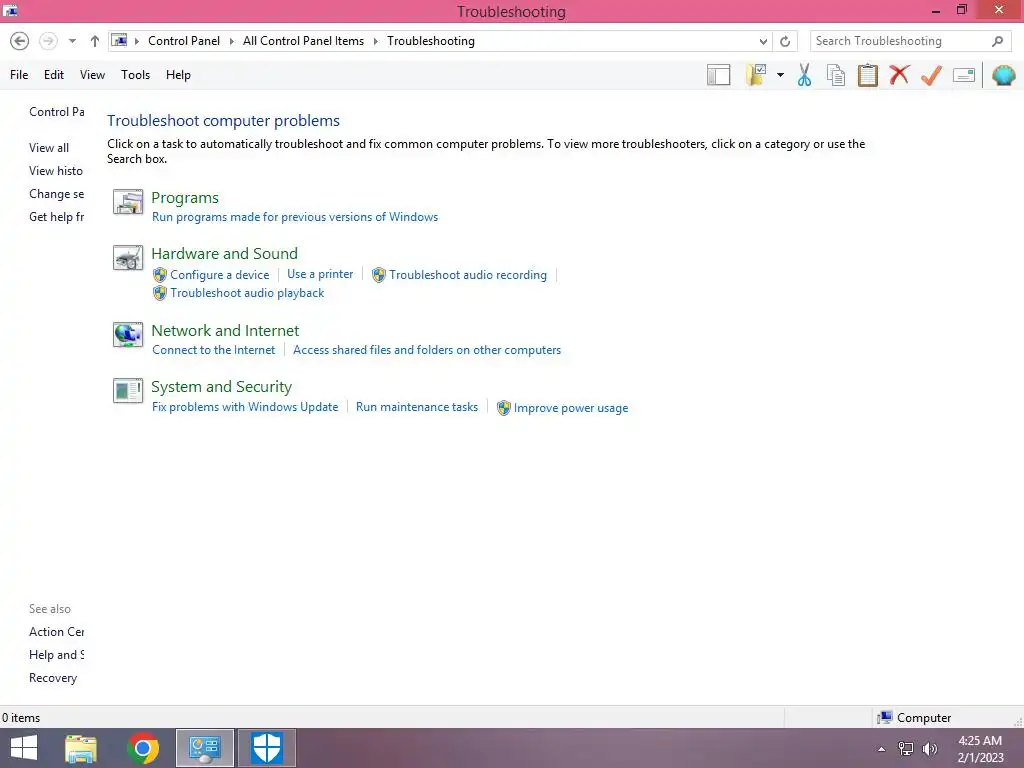The height and width of the screenshot is (768, 1024).
Task: Open Network and Internet category
Action: coord(225,330)
